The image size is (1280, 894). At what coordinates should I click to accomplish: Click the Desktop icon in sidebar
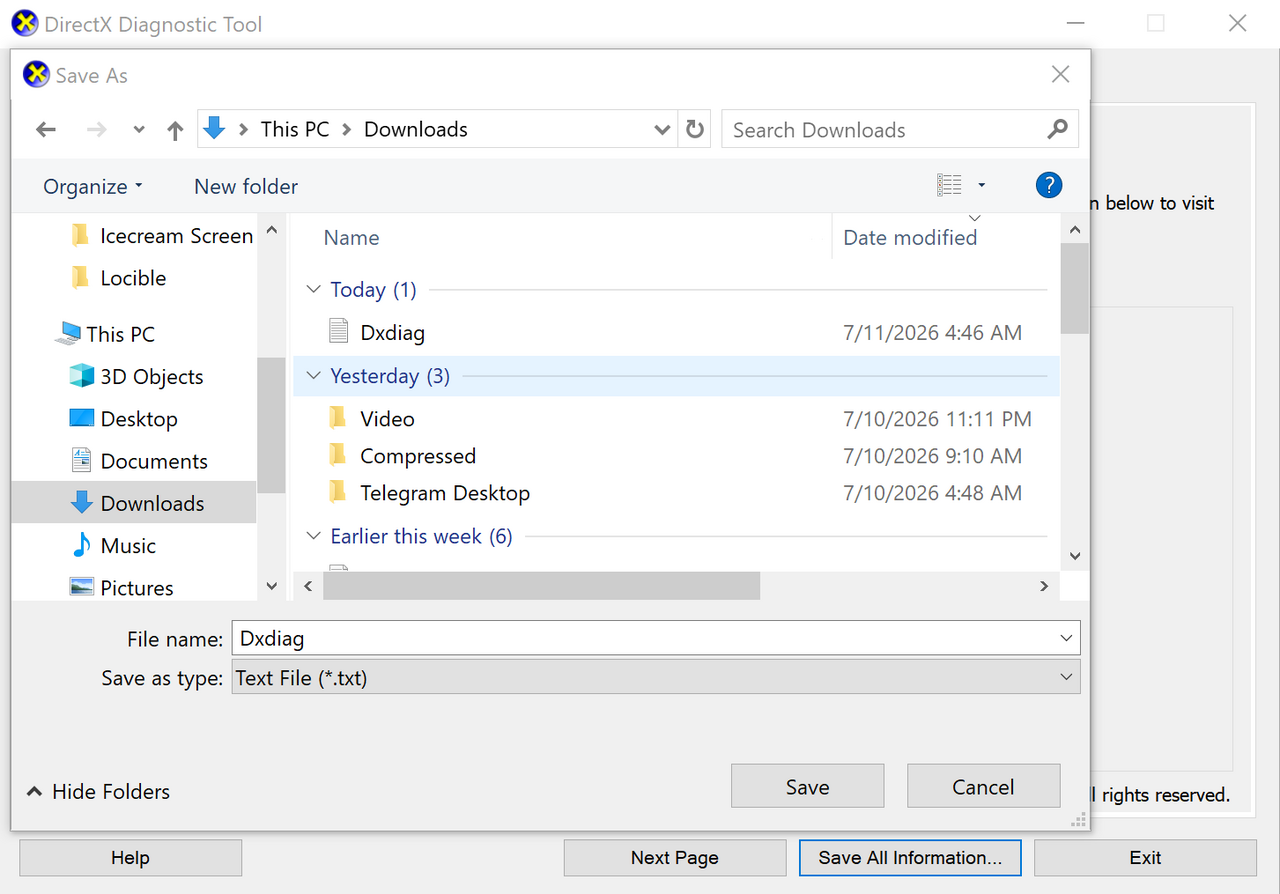tap(81, 418)
